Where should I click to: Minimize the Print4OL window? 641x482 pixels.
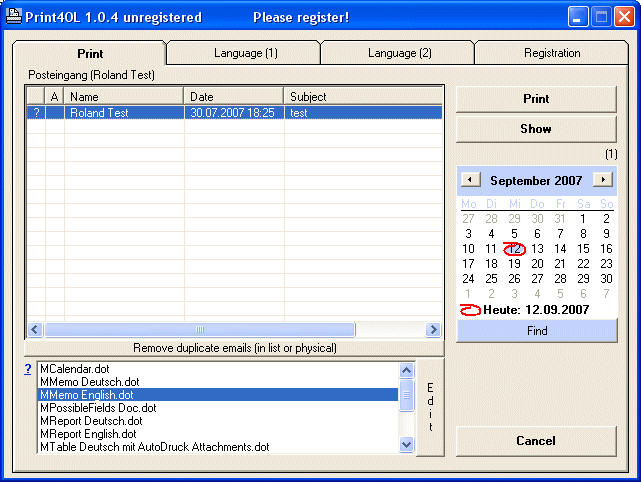578,17
